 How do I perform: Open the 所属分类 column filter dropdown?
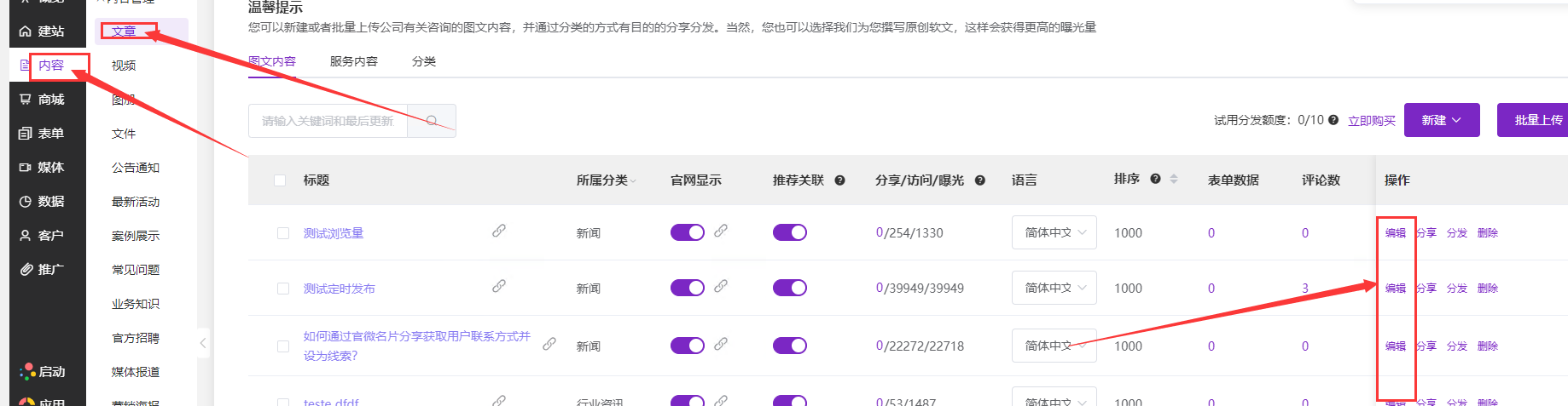(634, 181)
